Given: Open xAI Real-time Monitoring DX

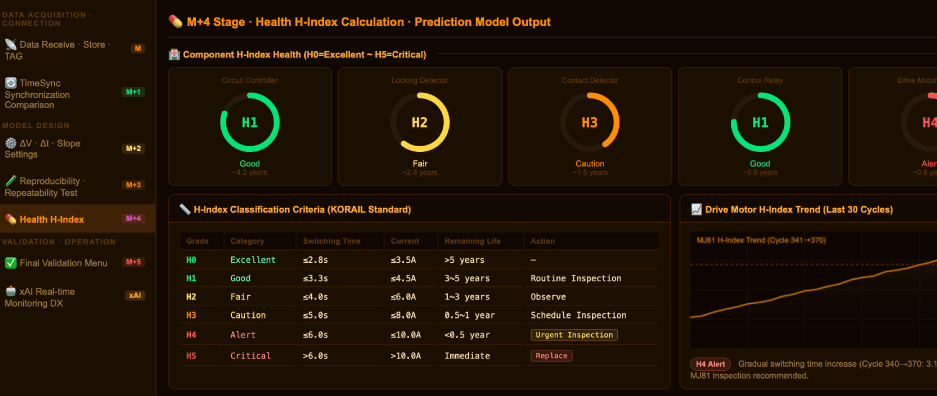Looking at the screenshot, I should 78,297.
